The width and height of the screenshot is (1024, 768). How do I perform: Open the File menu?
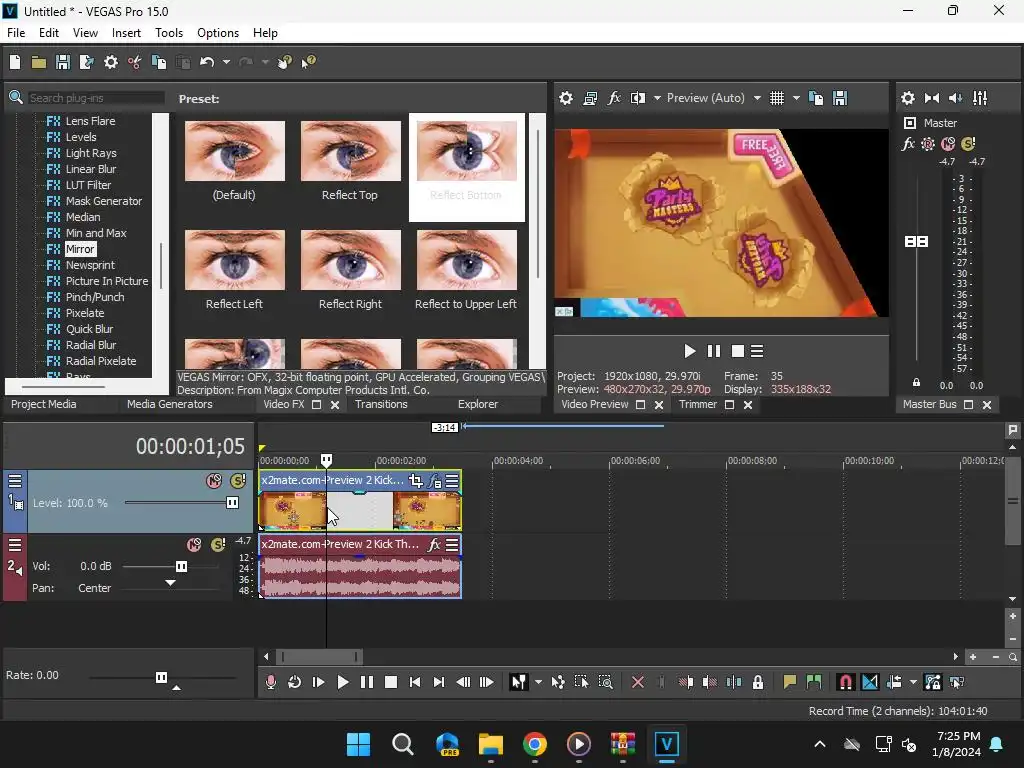(x=16, y=33)
